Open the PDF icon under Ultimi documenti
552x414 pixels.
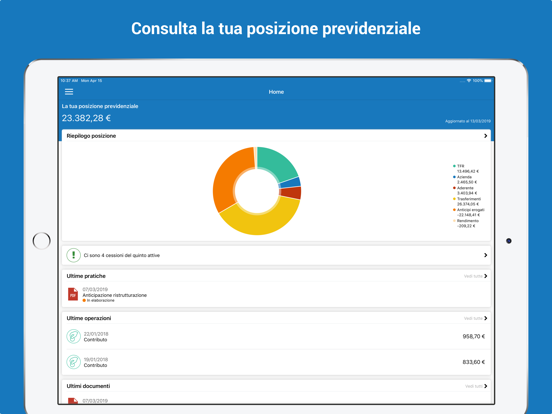[x=73, y=401]
